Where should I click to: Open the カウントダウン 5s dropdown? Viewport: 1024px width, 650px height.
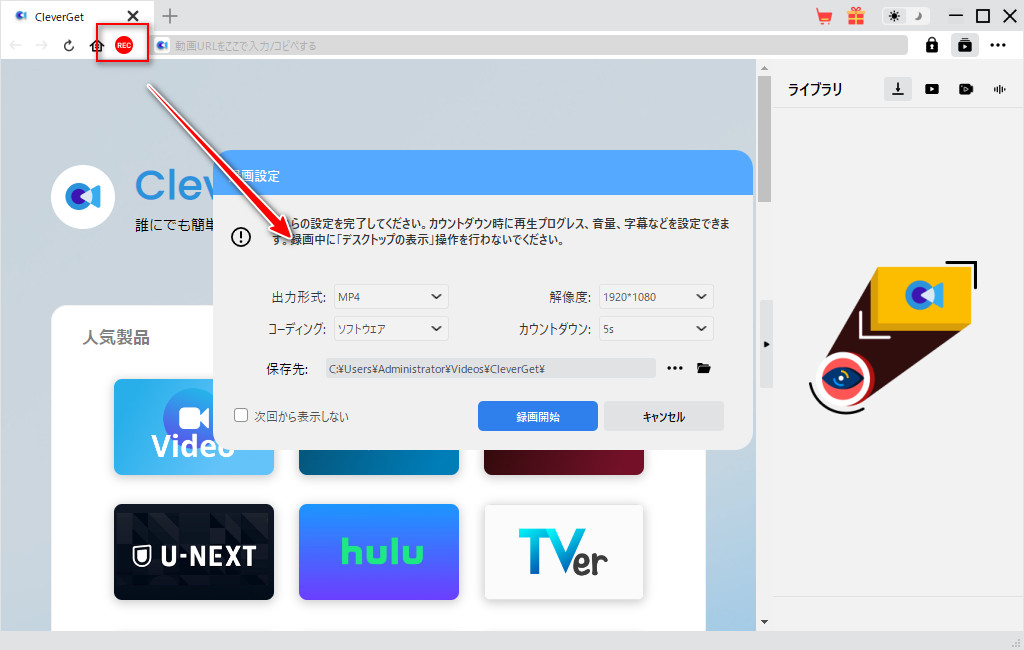[656, 328]
